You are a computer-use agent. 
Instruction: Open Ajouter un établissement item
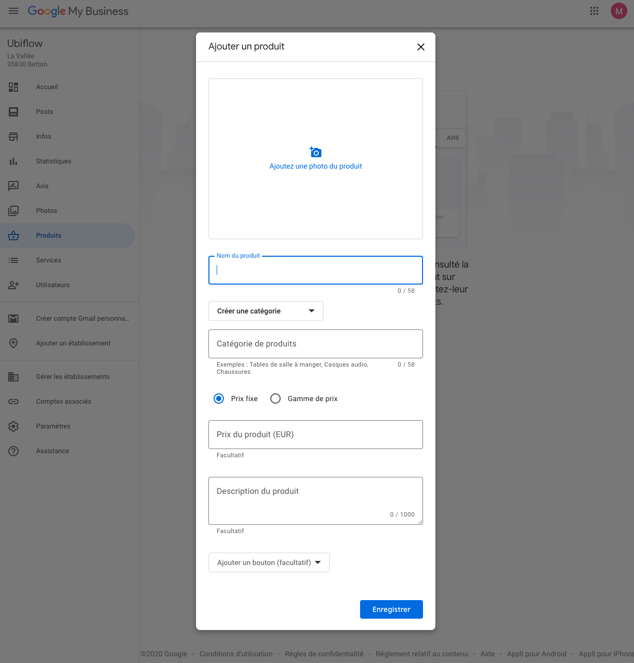(73, 343)
